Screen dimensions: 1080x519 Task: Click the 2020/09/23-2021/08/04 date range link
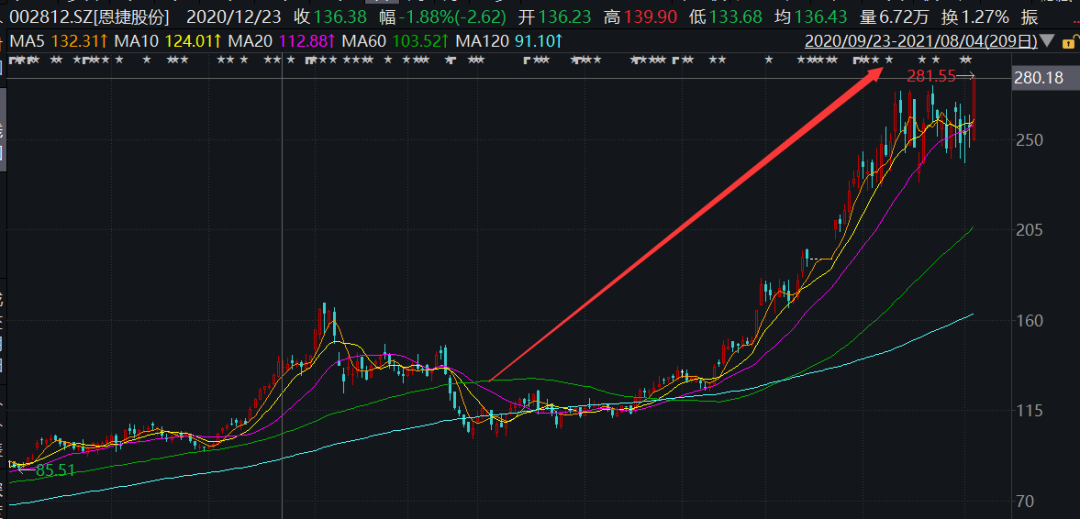[920, 42]
